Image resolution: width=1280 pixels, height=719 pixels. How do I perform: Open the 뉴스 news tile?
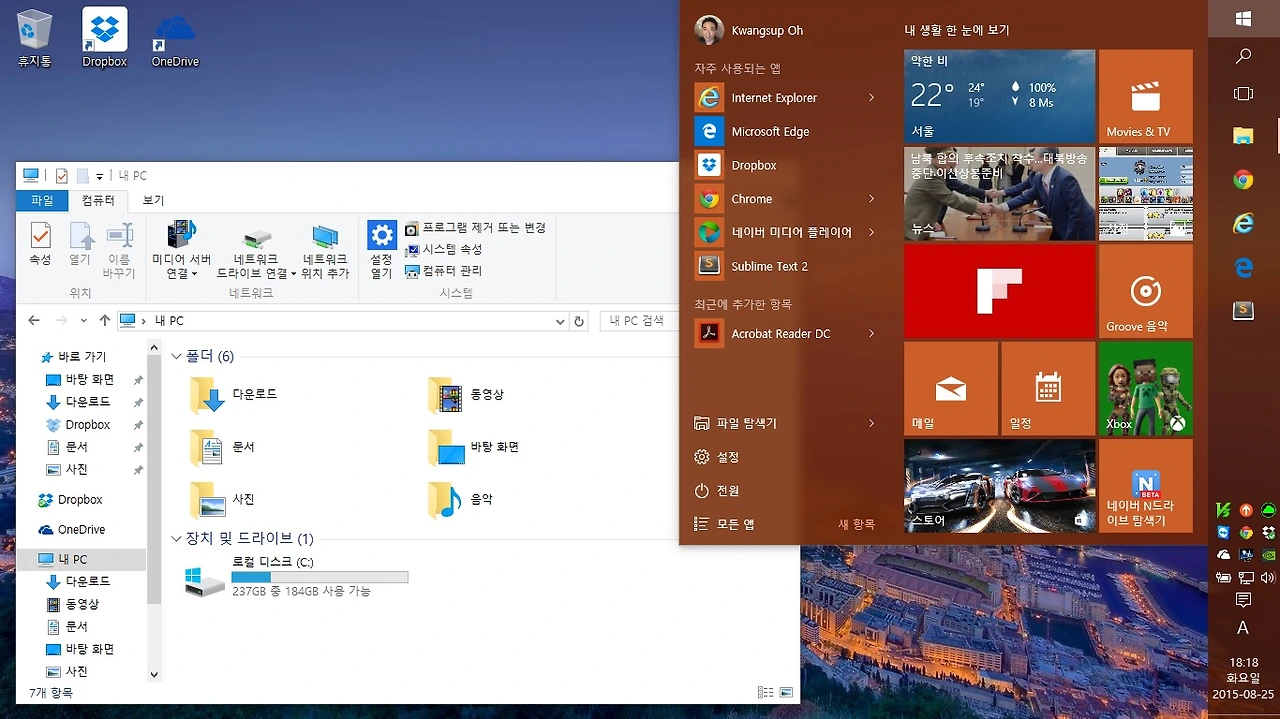click(999, 194)
